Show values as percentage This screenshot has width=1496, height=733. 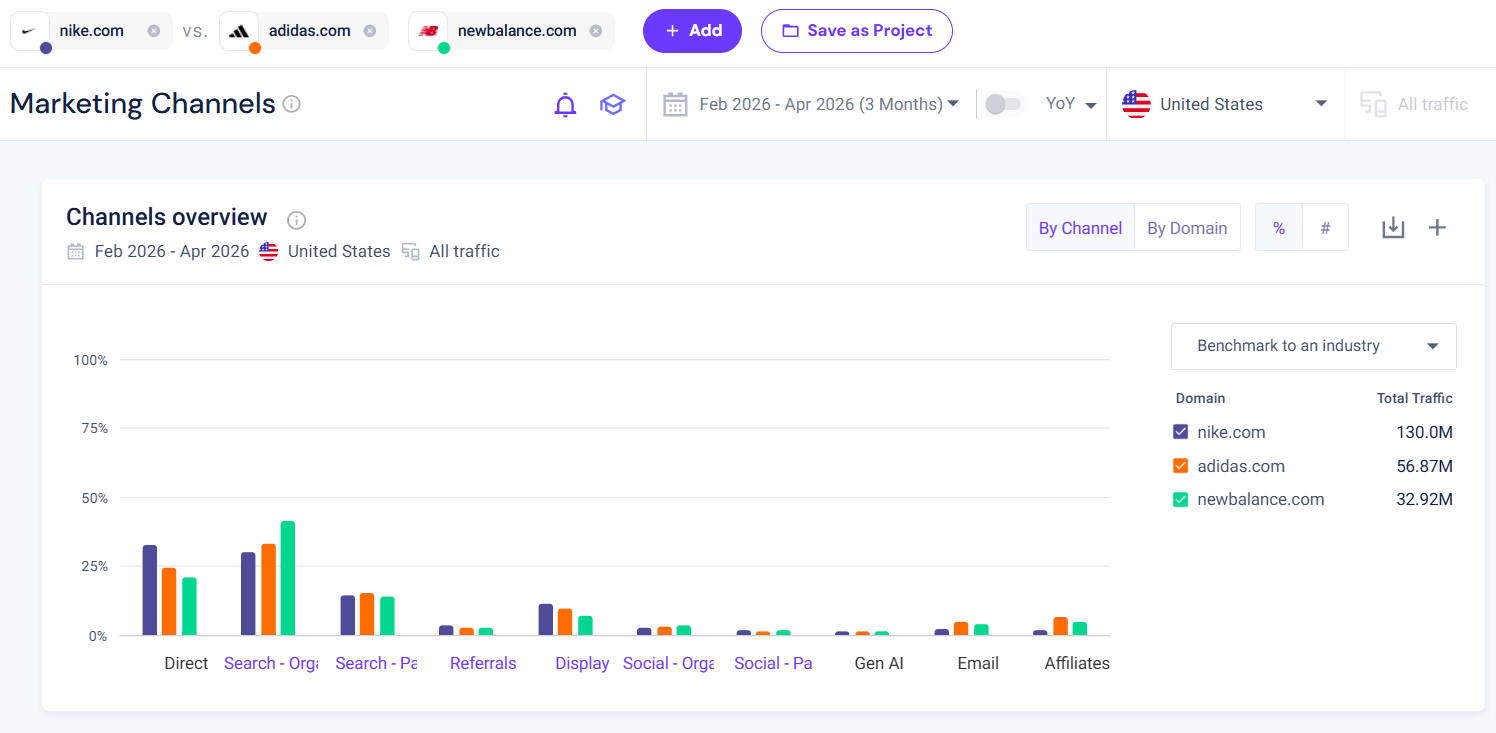point(1278,228)
